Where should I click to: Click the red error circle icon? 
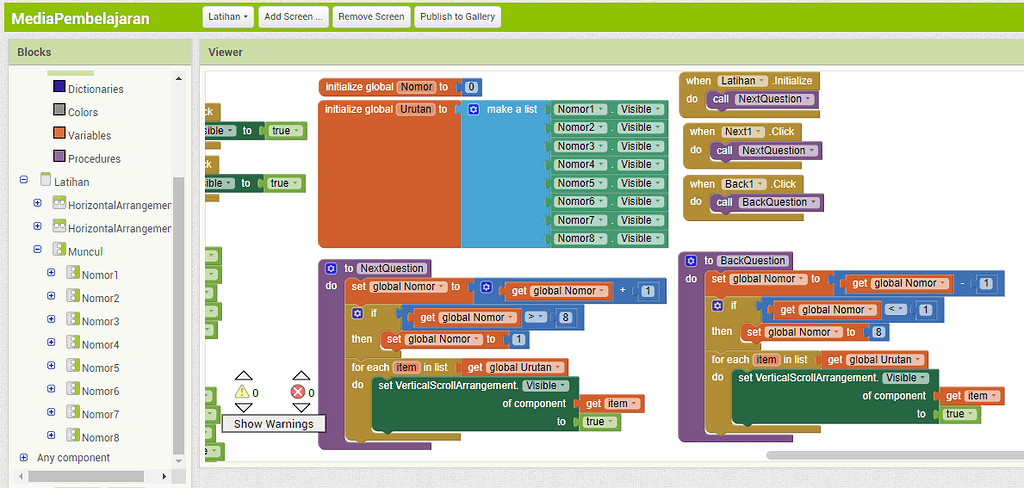297,392
